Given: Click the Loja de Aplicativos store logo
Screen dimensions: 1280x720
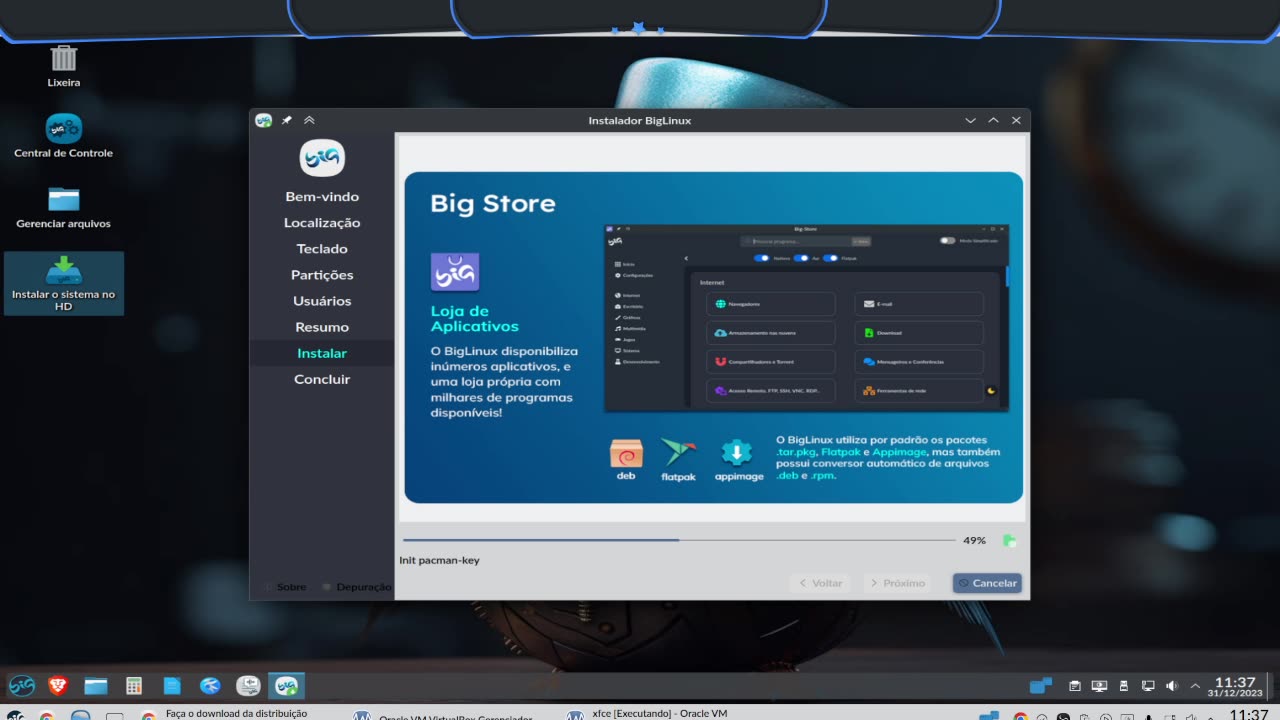Looking at the screenshot, I should click(x=455, y=271).
